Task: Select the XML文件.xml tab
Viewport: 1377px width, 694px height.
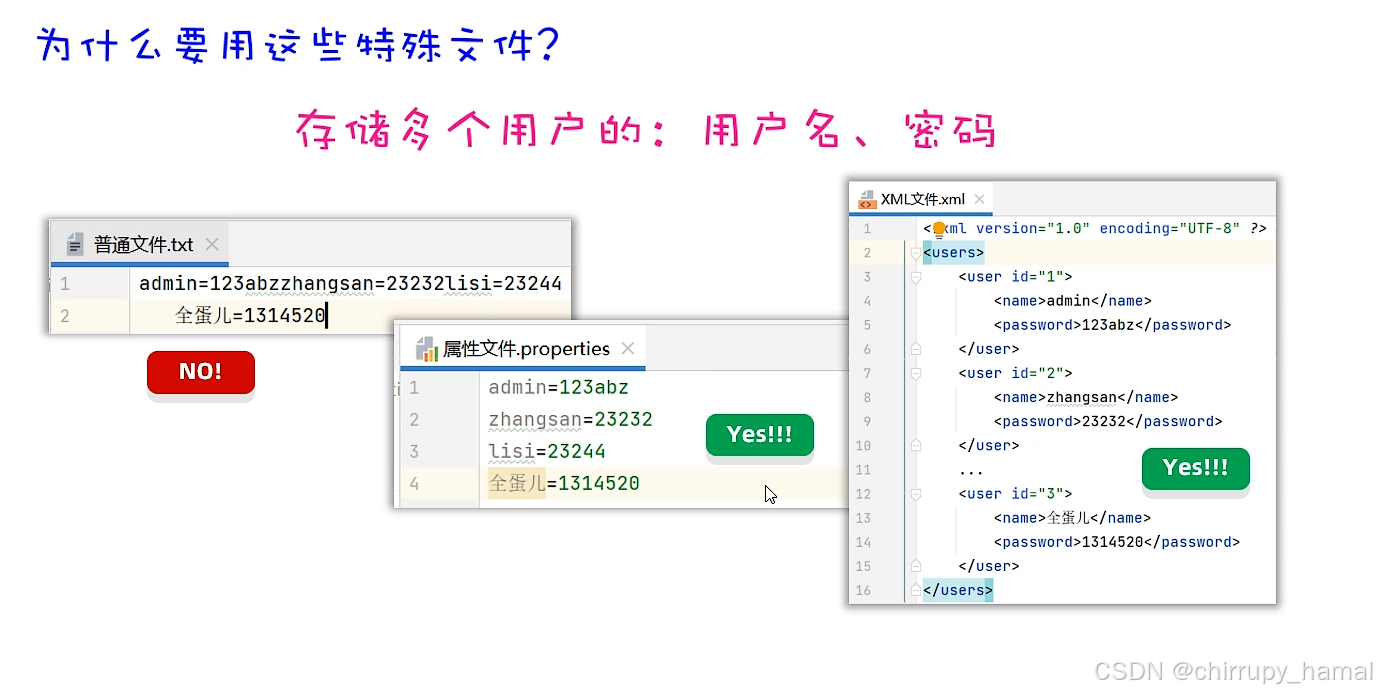Action: [x=921, y=199]
